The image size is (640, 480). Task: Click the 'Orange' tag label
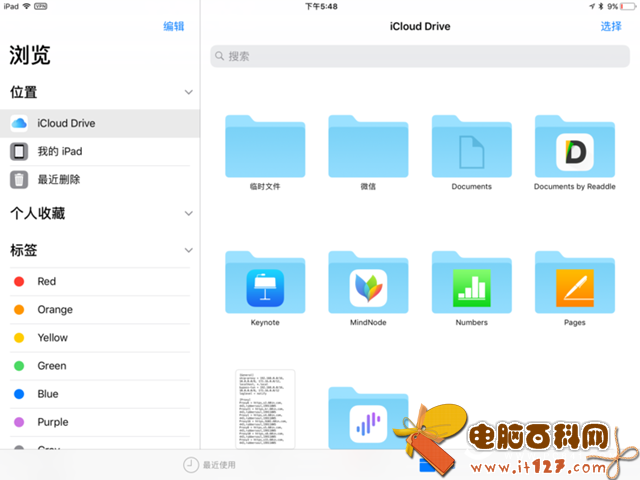(55, 310)
